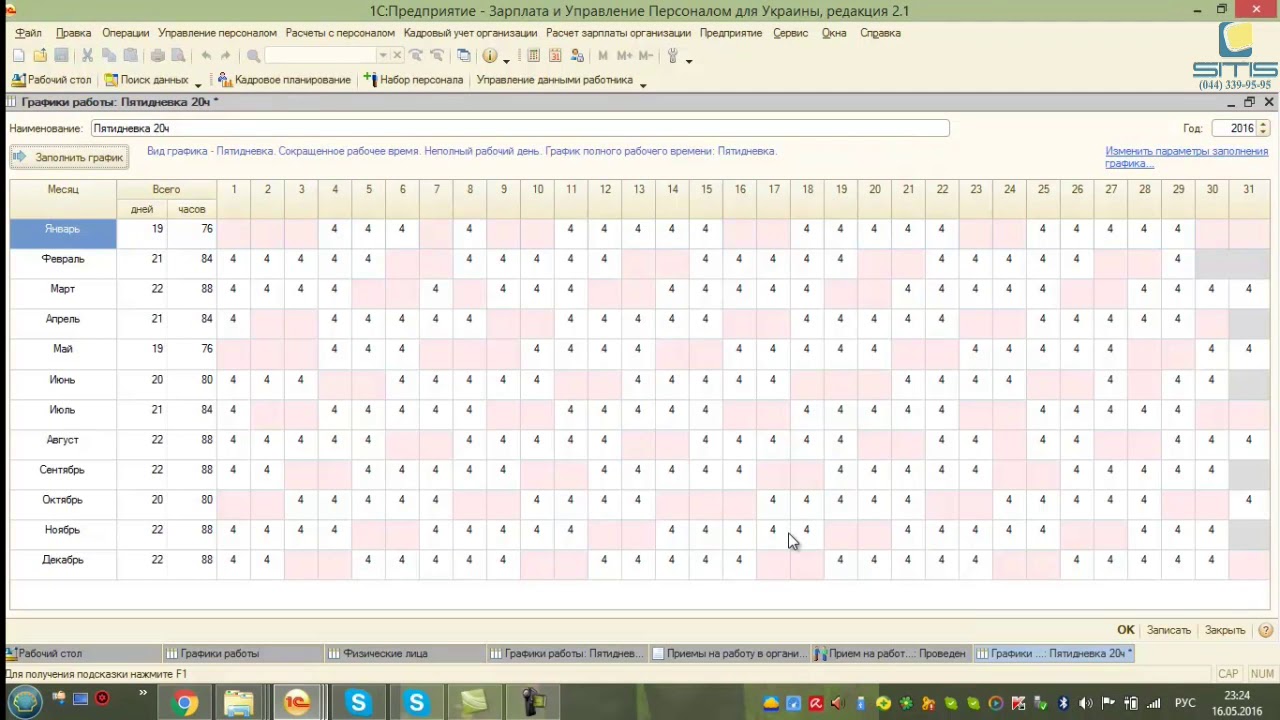Click the Print toolbar icon
The image size is (1280, 720).
coord(157,56)
